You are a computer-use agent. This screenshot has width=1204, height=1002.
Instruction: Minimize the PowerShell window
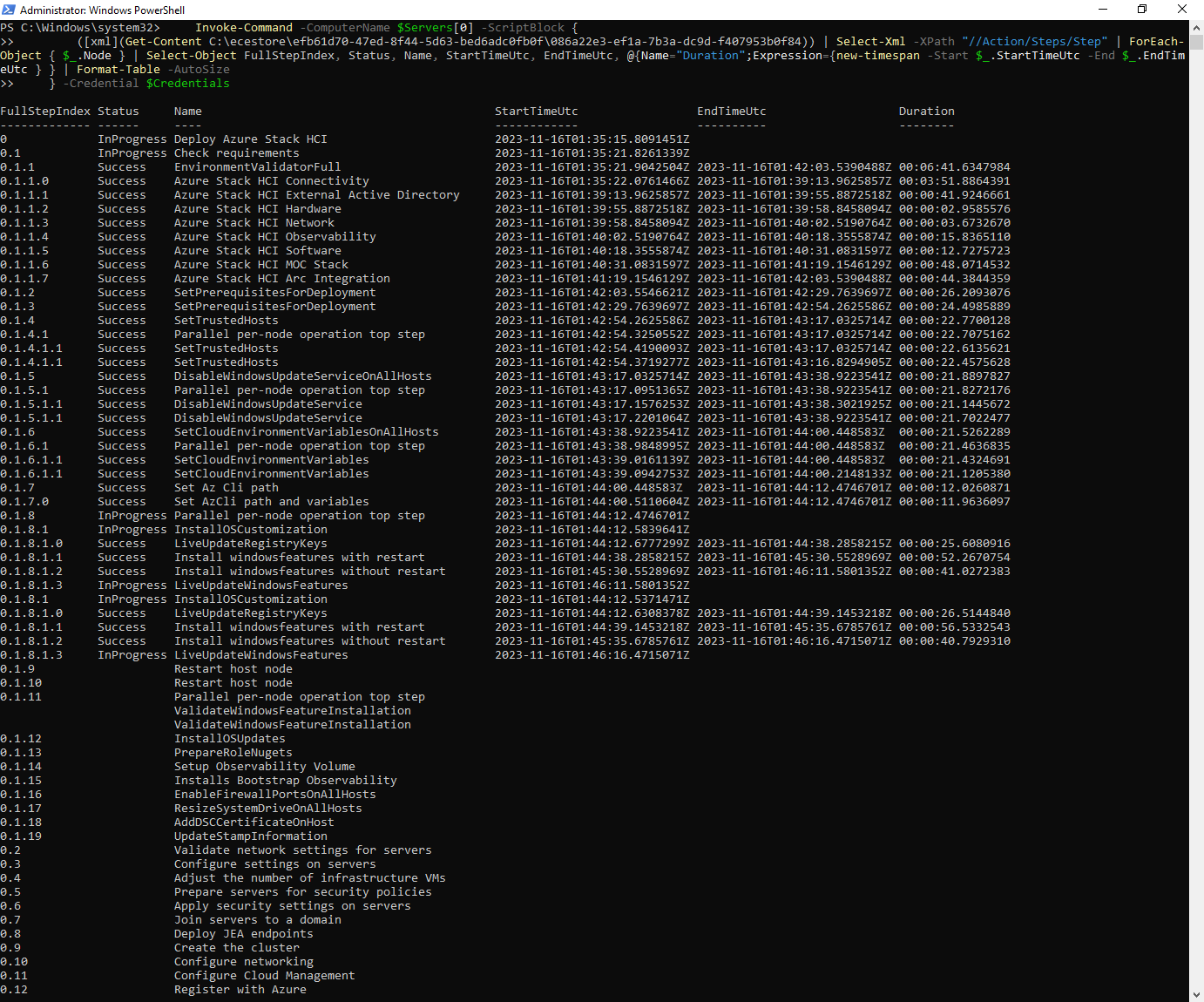[x=1102, y=10]
